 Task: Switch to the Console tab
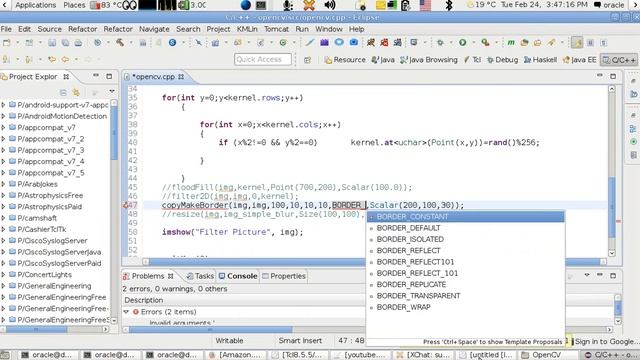tap(238, 276)
